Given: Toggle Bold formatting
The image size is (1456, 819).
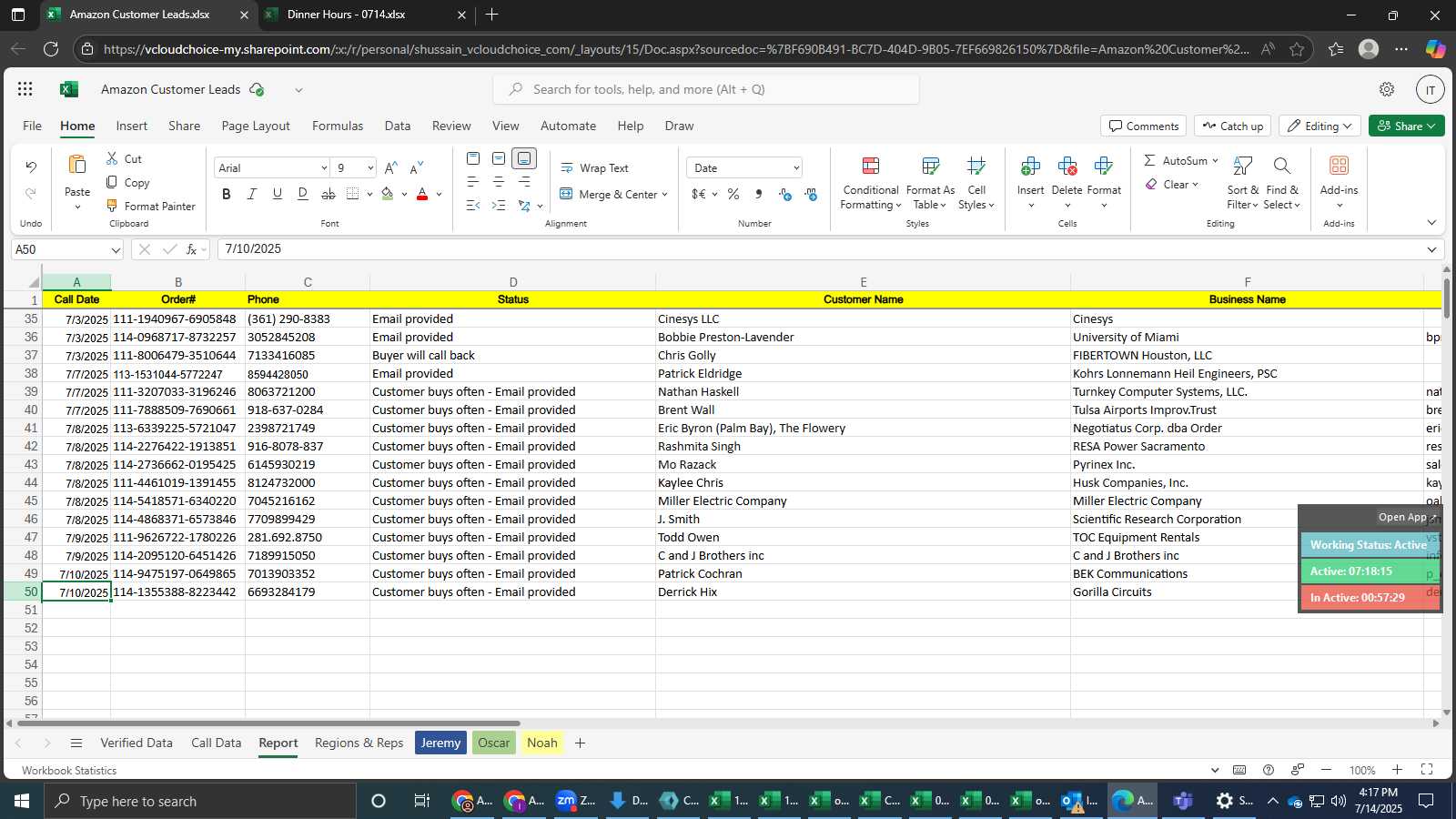Looking at the screenshot, I should coord(227,194).
